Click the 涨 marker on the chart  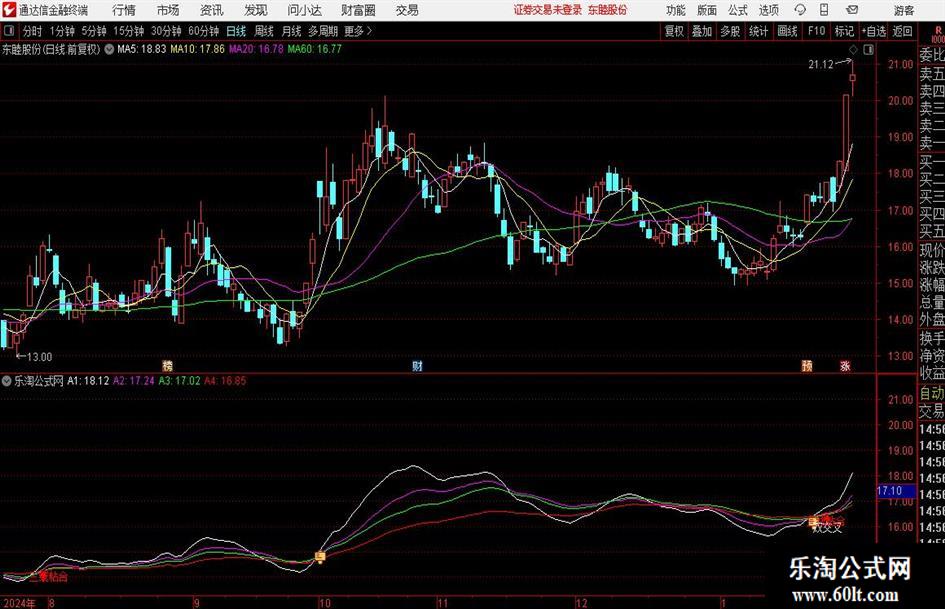point(846,365)
